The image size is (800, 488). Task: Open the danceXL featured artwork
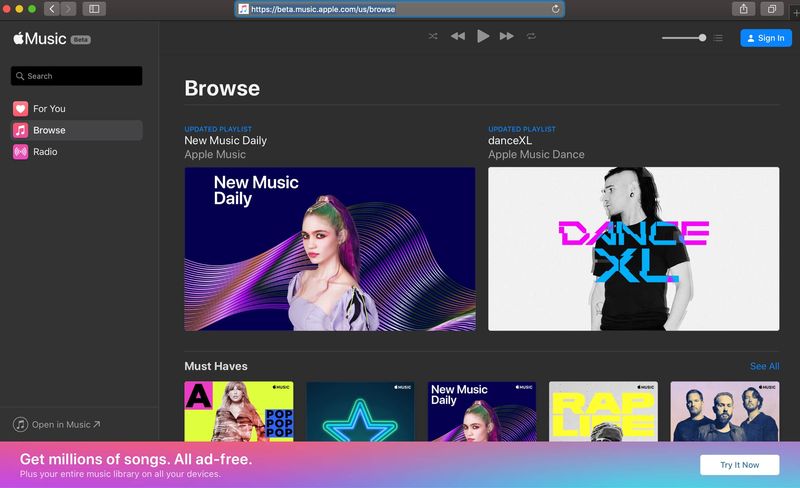click(x=634, y=249)
